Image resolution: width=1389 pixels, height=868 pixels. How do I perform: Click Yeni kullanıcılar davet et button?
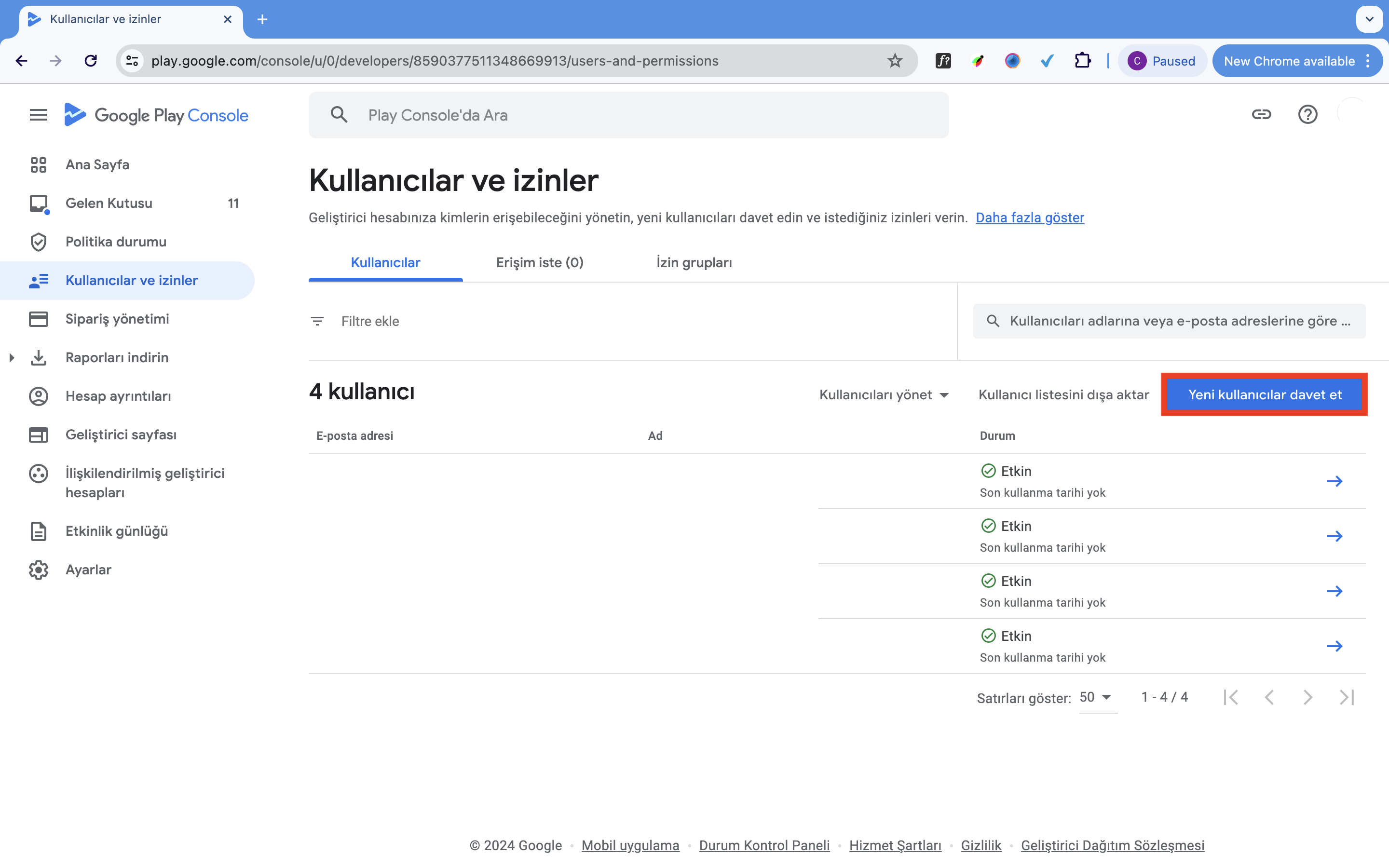pos(1265,395)
